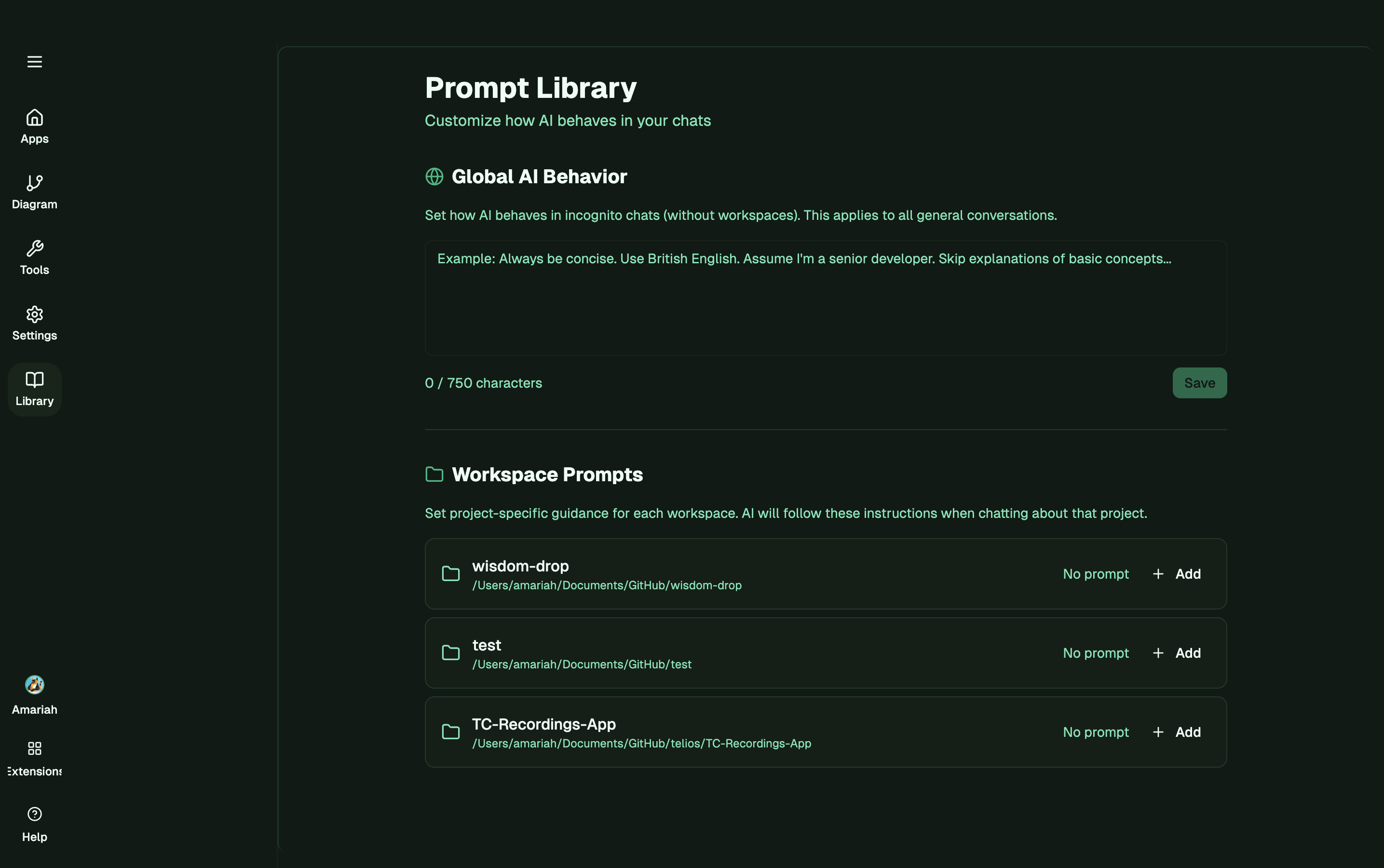Viewport: 1384px width, 868px height.
Task: Open the Extensions icon
Action: click(34, 748)
